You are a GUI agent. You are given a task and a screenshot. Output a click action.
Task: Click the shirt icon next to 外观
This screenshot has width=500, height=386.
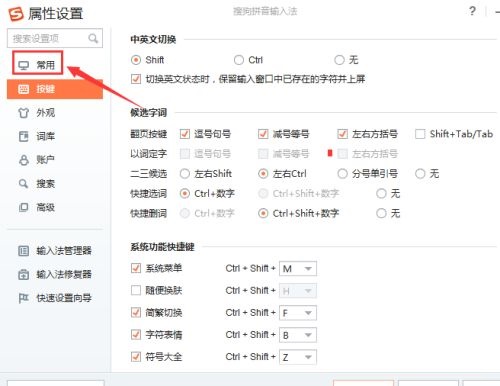coord(23,113)
